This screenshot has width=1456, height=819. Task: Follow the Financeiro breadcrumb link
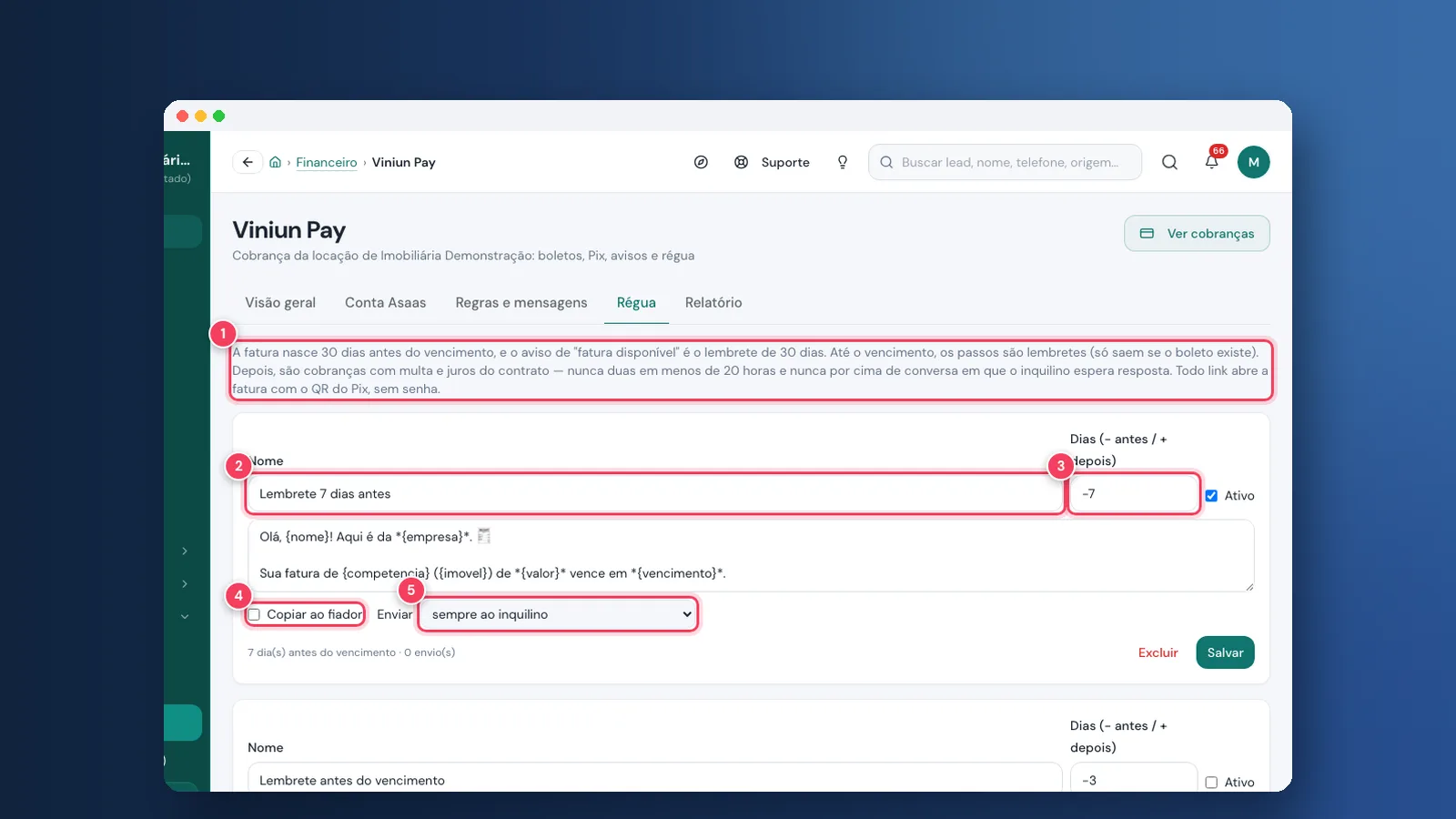pyautogui.click(x=326, y=162)
